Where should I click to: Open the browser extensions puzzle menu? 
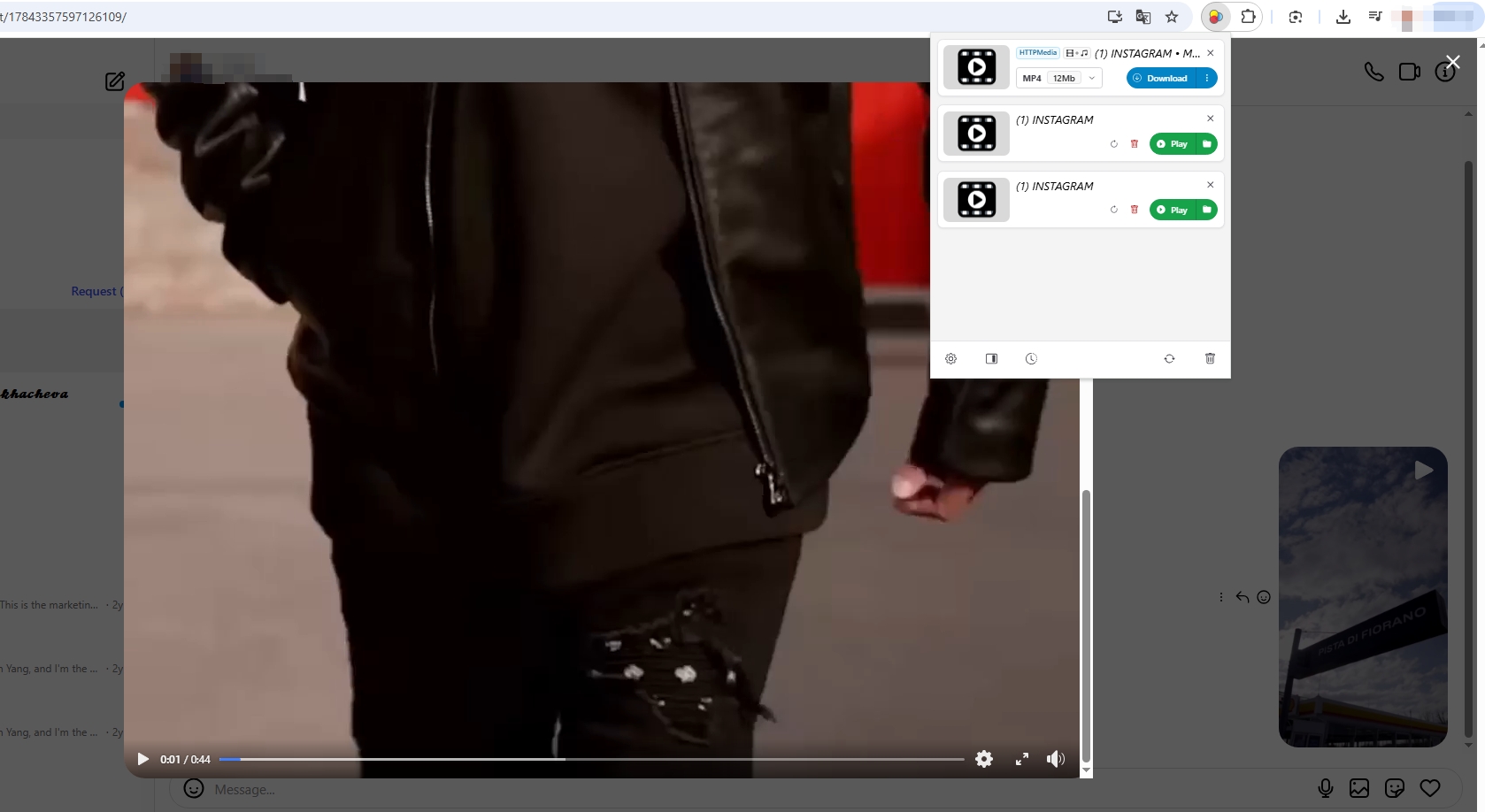(1248, 17)
